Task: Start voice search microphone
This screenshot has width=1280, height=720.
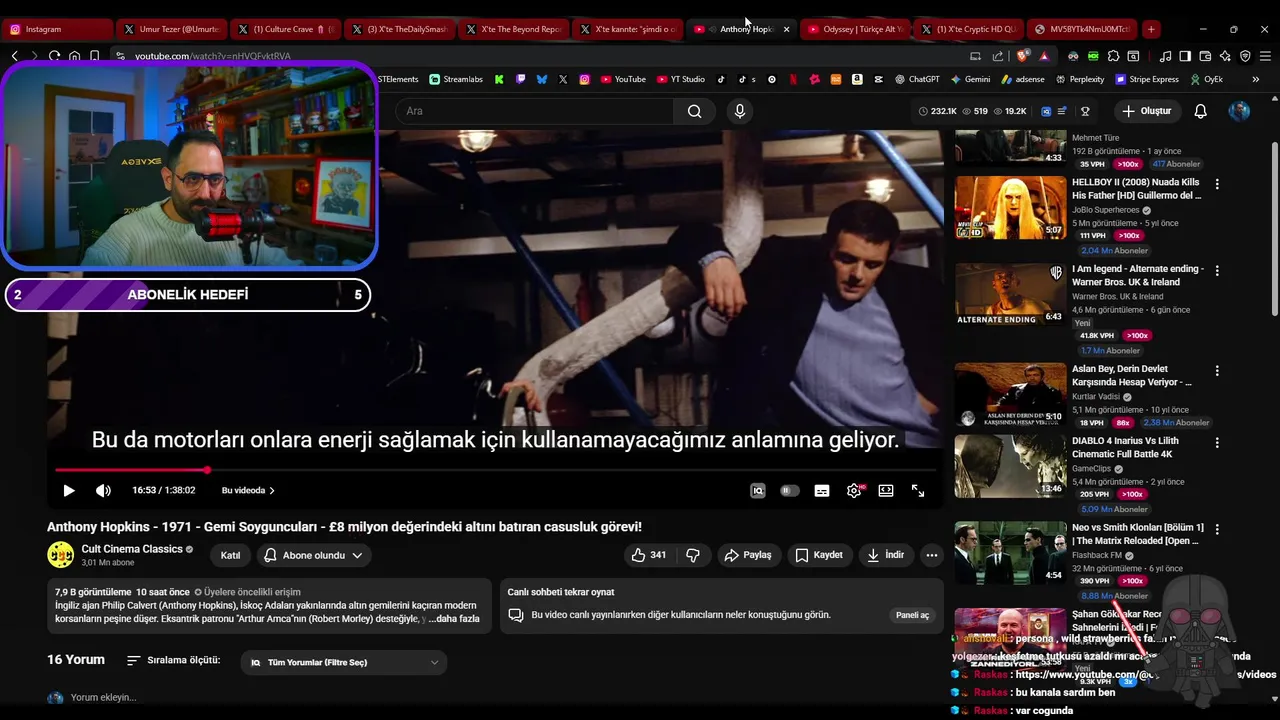Action: pyautogui.click(x=740, y=111)
